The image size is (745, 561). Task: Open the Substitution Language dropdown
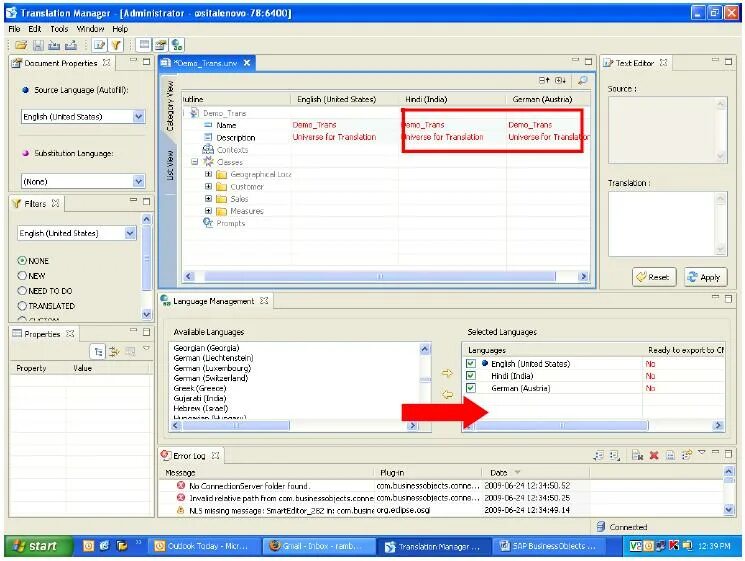(138, 181)
